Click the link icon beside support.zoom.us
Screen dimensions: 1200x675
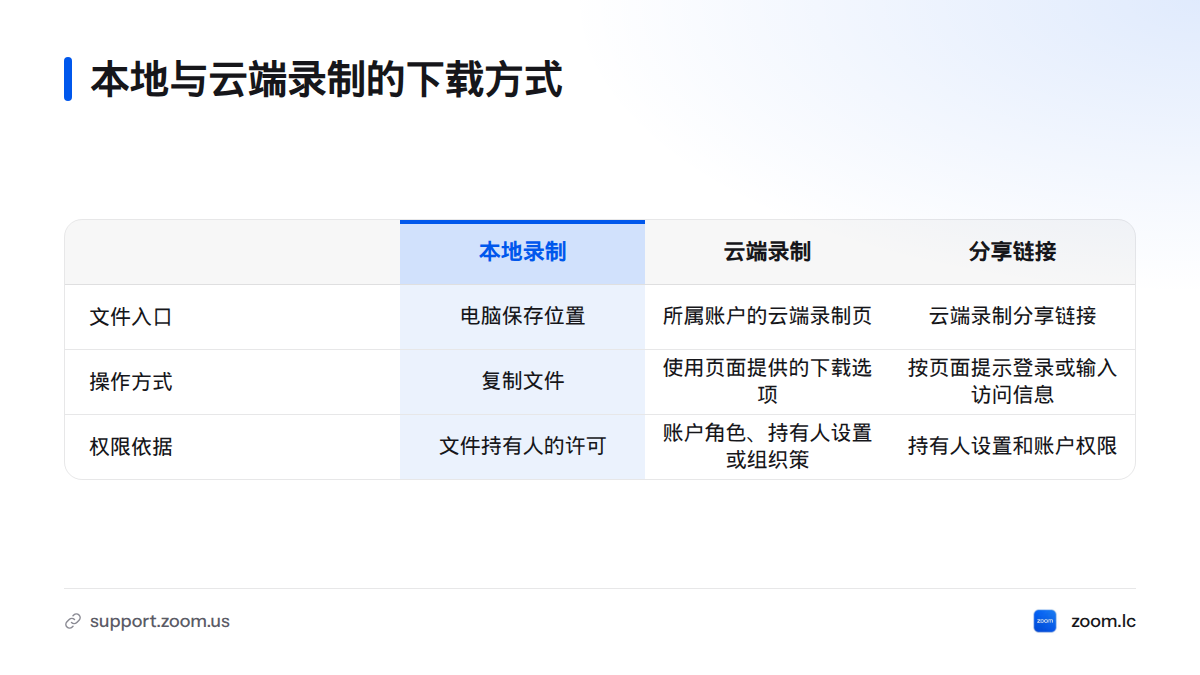(72, 621)
